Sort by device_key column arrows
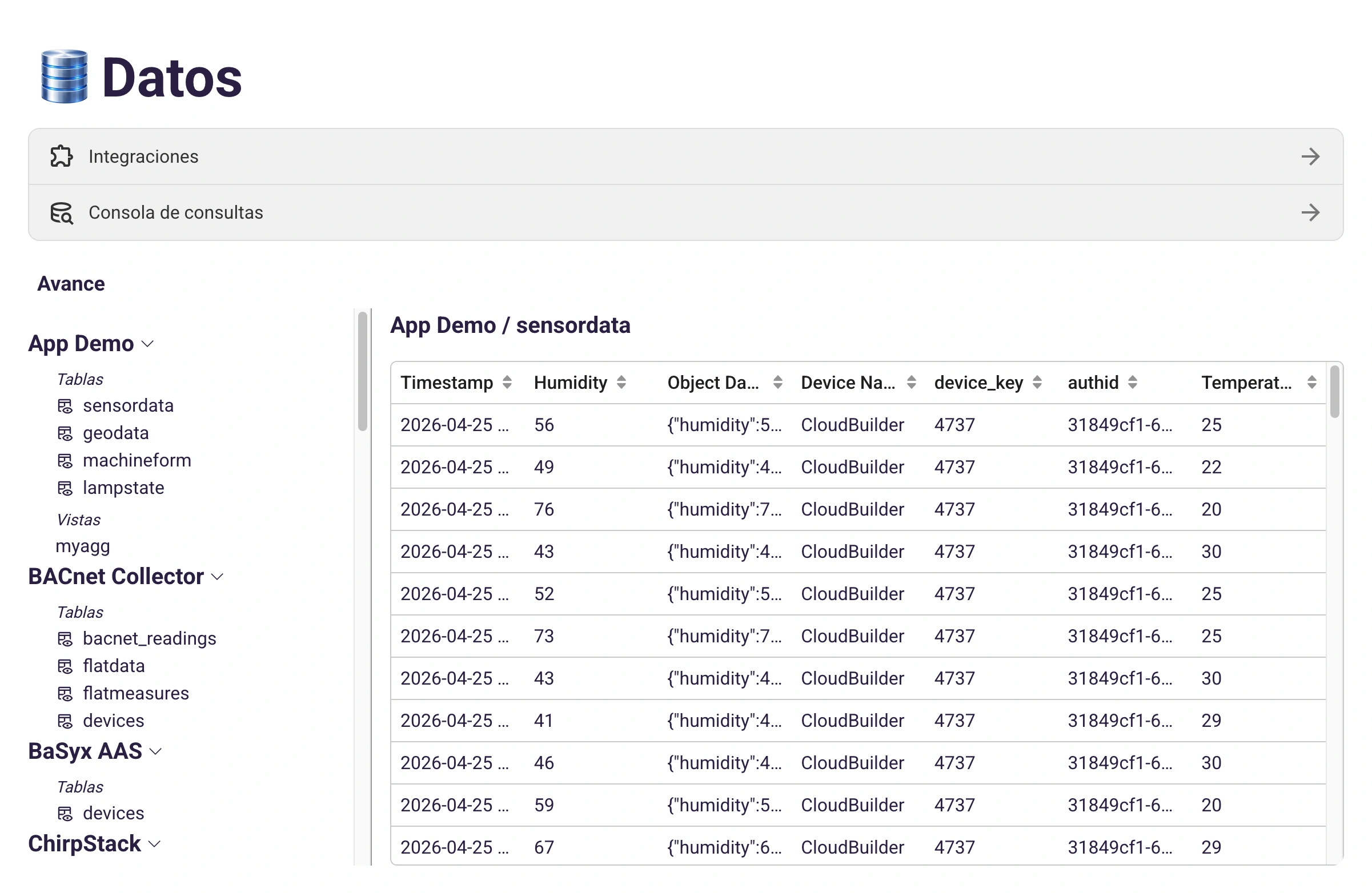1372x893 pixels. [1037, 383]
